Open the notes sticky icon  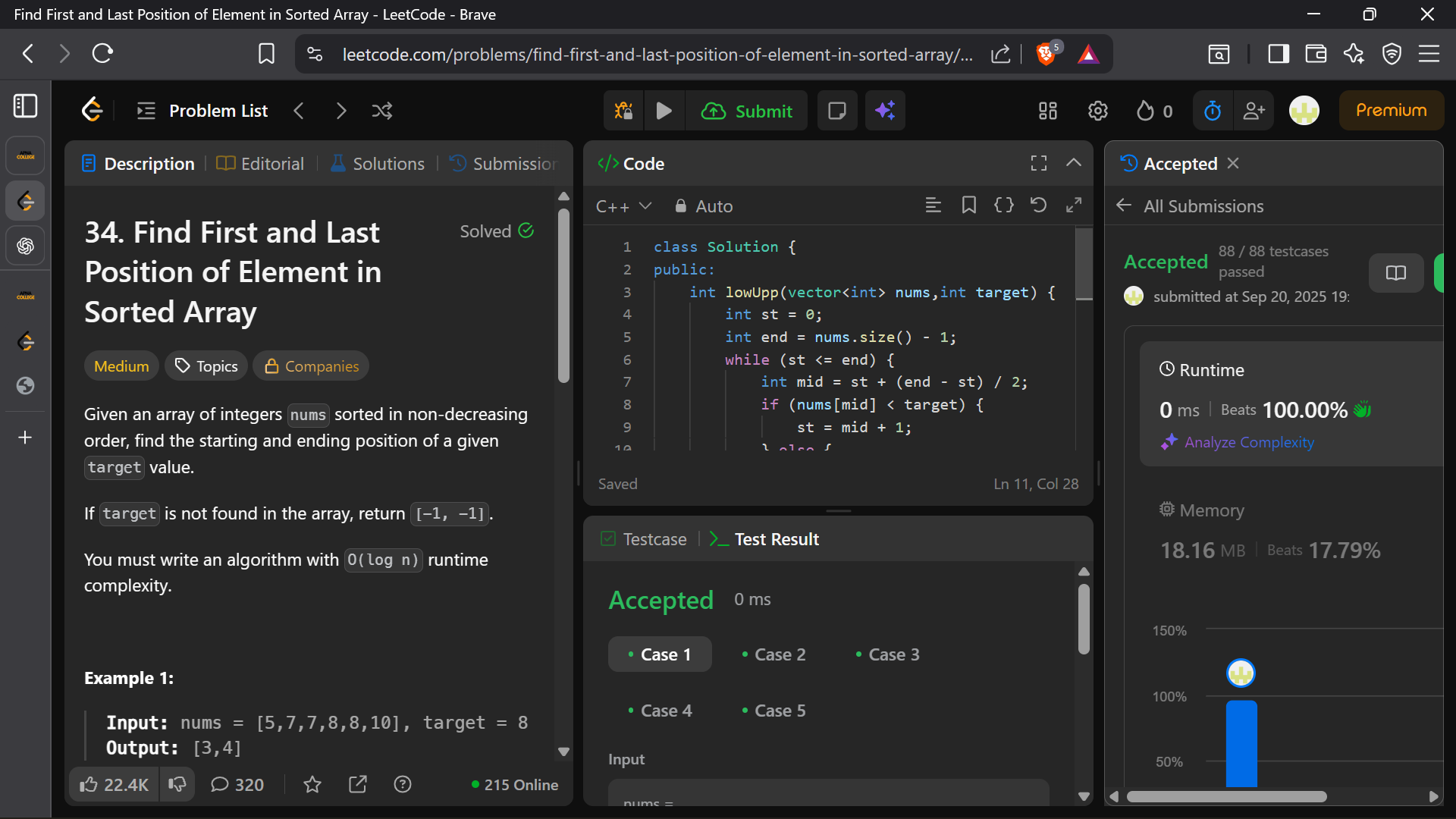[x=837, y=111]
